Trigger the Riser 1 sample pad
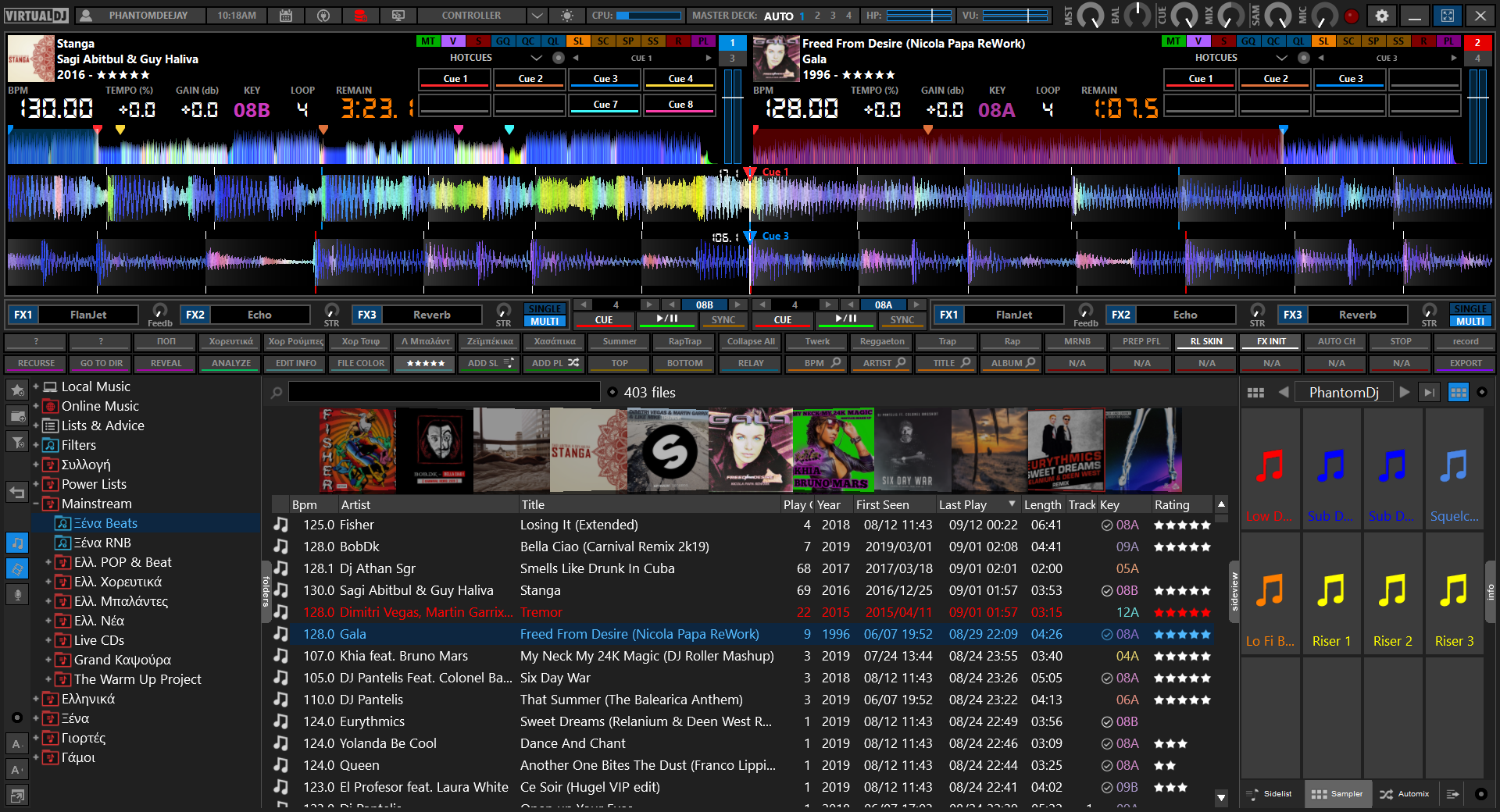Image resolution: width=1500 pixels, height=812 pixels. click(1331, 593)
